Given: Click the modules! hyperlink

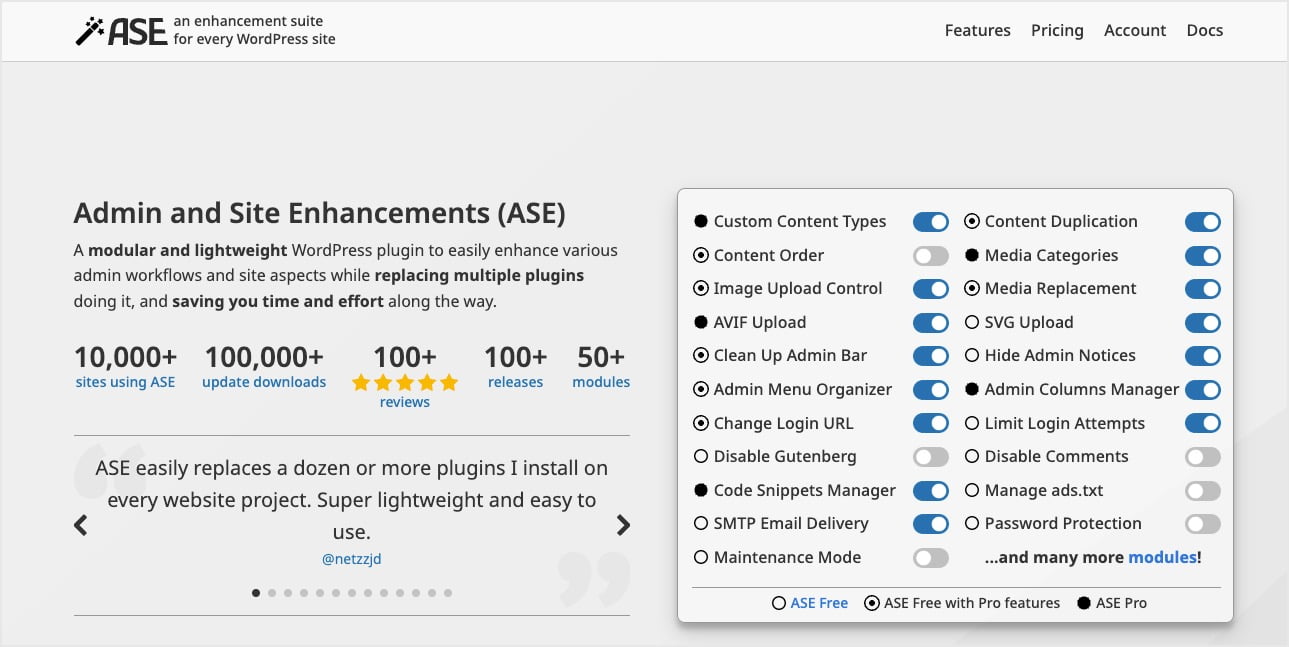Looking at the screenshot, I should (1162, 557).
